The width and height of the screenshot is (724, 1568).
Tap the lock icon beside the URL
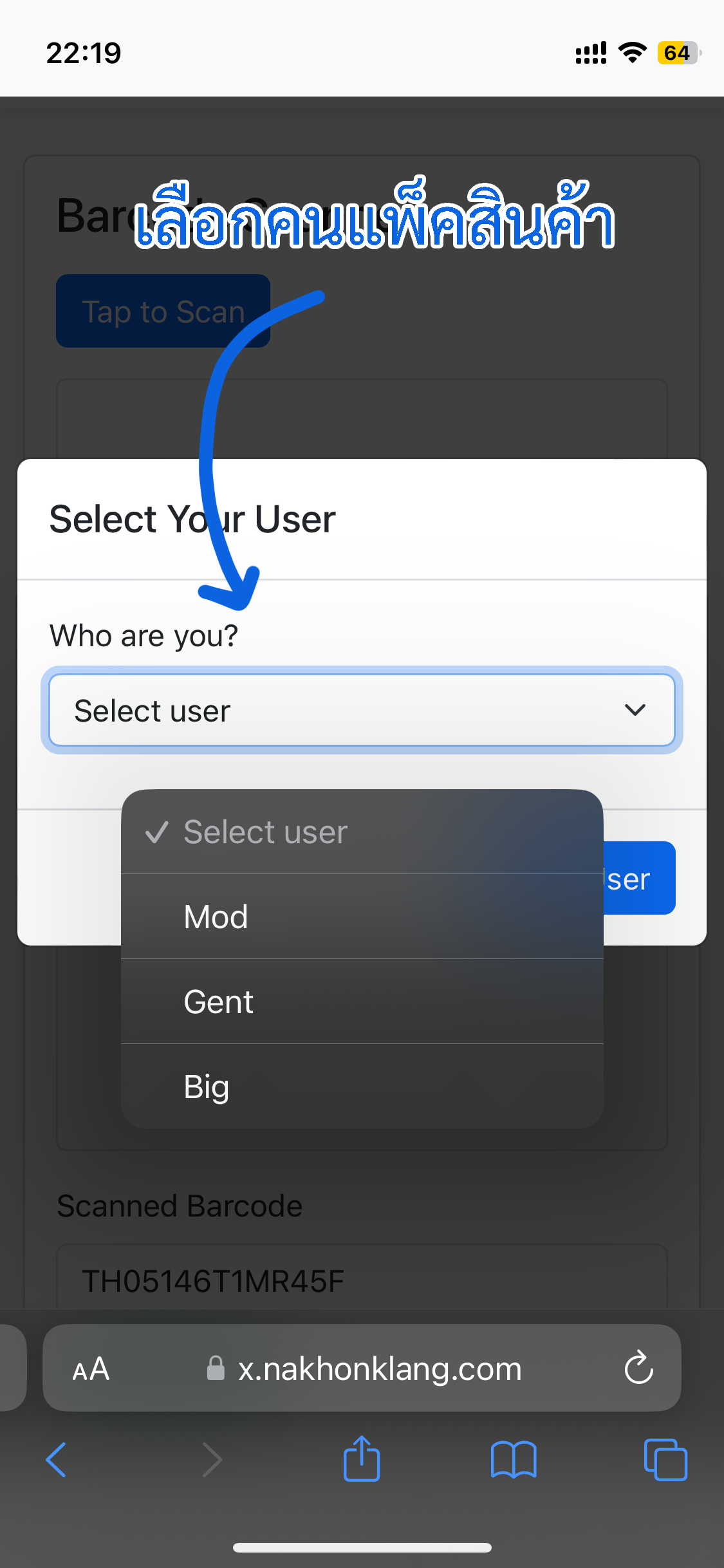[216, 1368]
